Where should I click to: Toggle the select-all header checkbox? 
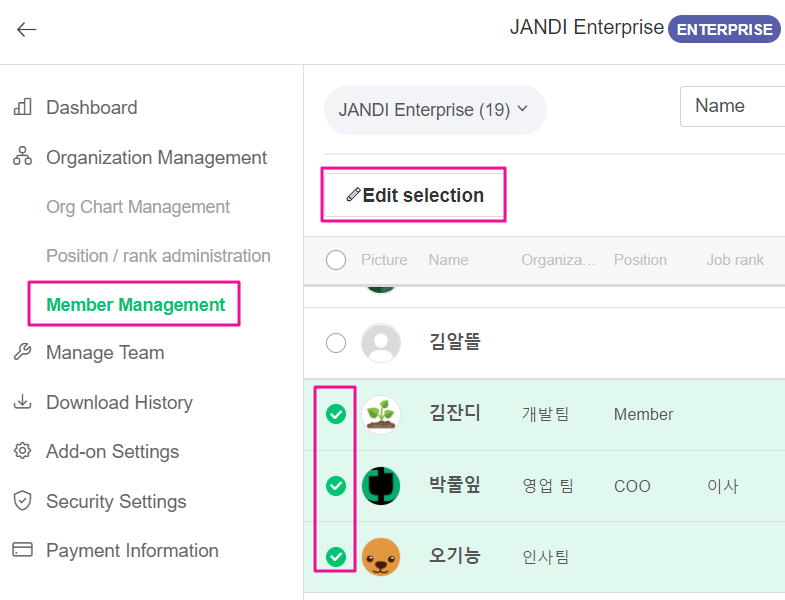pyautogui.click(x=336, y=260)
